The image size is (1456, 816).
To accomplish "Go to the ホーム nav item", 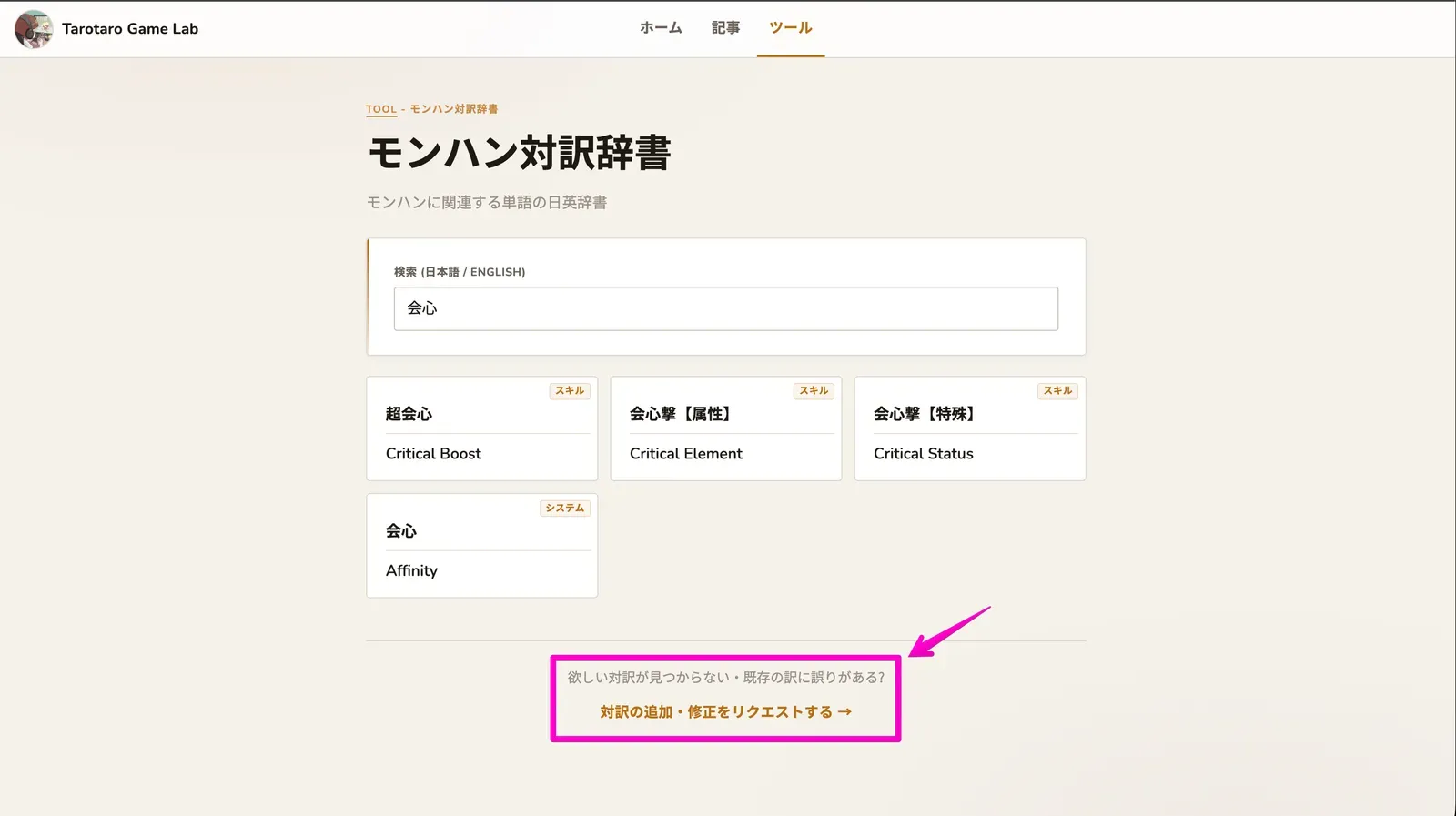I will [661, 28].
